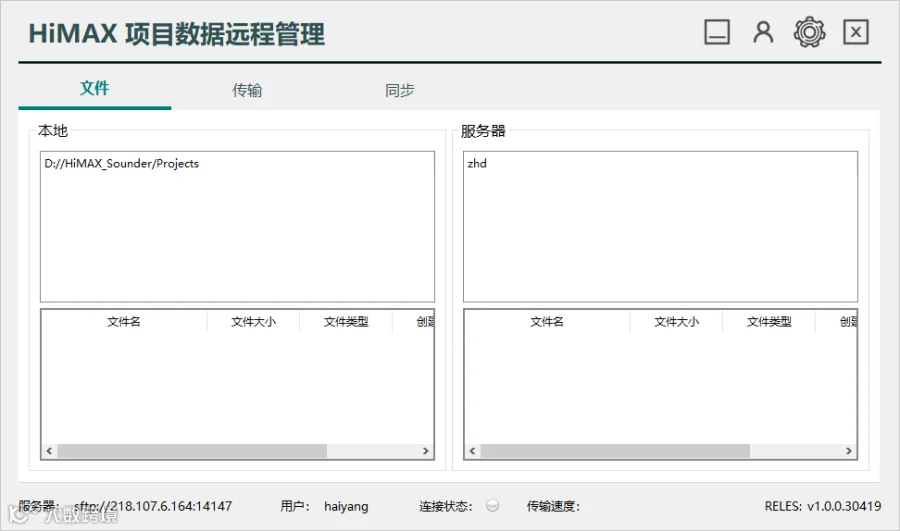
Task: Close the HiMAX remote management window
Action: 855,32
